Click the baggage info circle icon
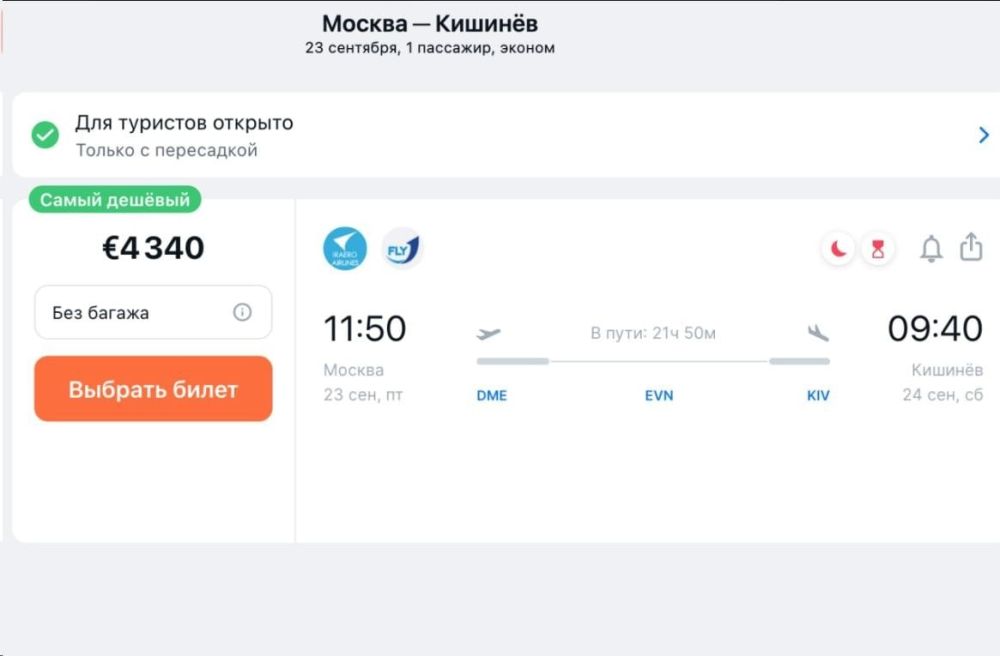 coord(242,312)
